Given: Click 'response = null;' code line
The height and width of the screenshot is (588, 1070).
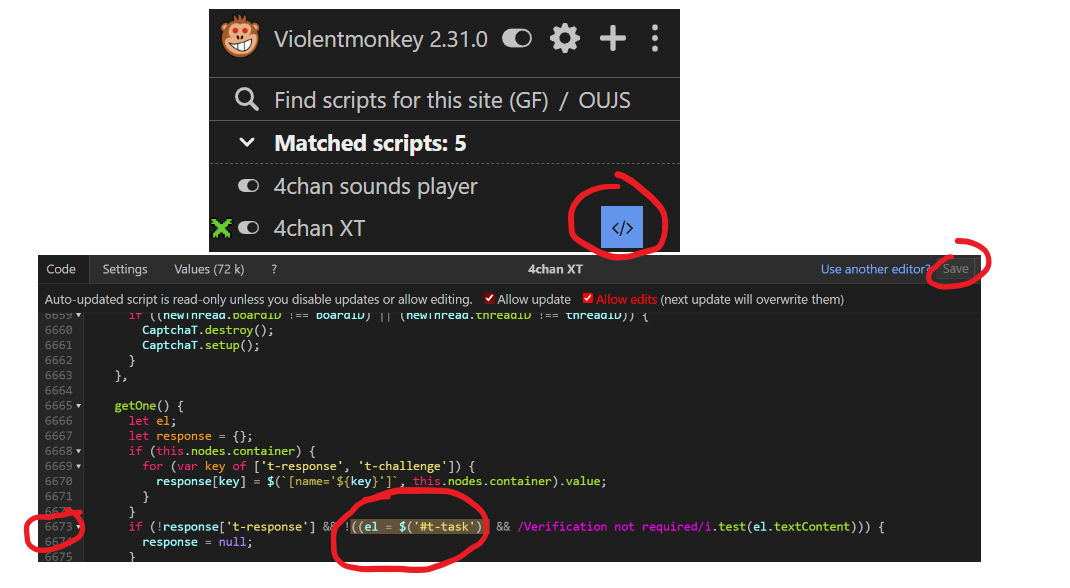Looking at the screenshot, I should click(x=197, y=542).
